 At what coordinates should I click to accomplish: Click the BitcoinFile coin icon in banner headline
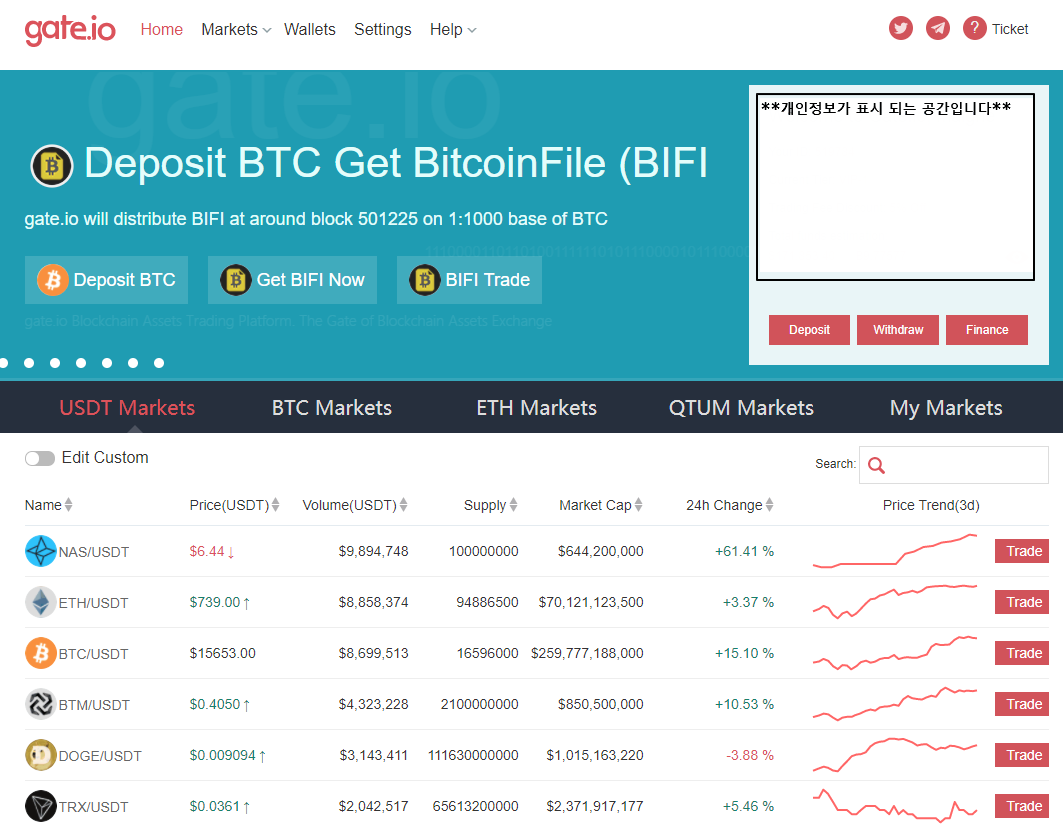point(52,165)
